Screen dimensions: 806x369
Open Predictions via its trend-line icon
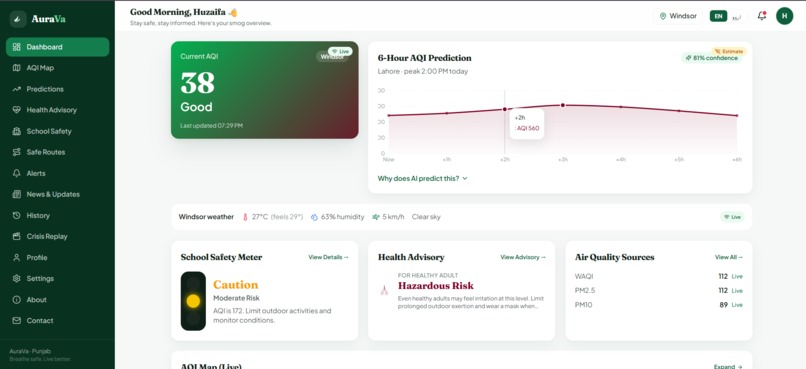click(x=16, y=89)
